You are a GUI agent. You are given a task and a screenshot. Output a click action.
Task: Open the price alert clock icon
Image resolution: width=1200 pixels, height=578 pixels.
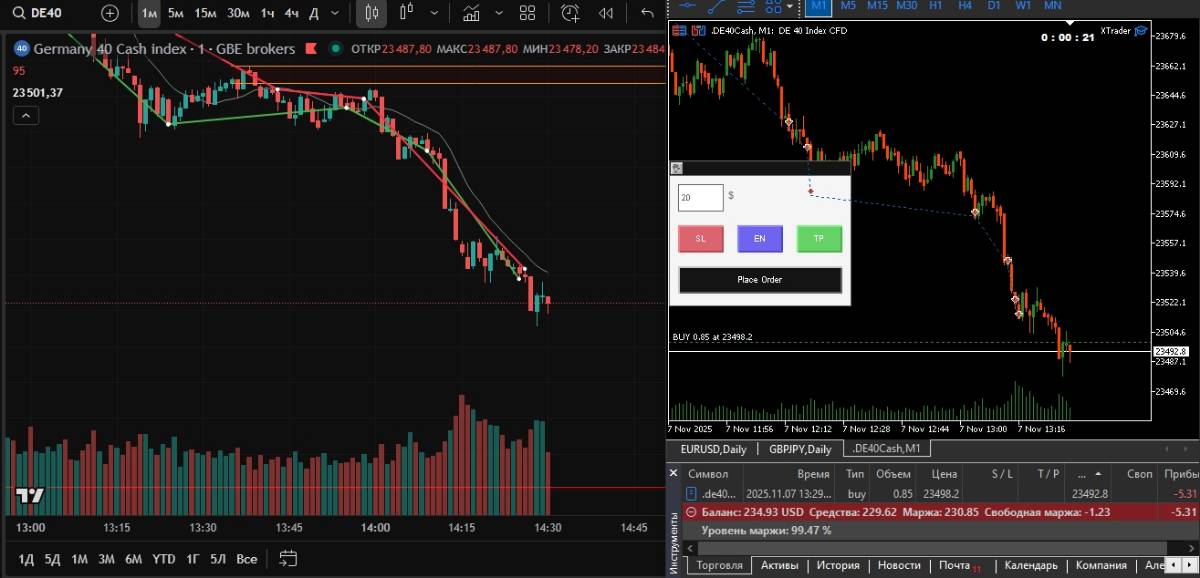coord(570,13)
